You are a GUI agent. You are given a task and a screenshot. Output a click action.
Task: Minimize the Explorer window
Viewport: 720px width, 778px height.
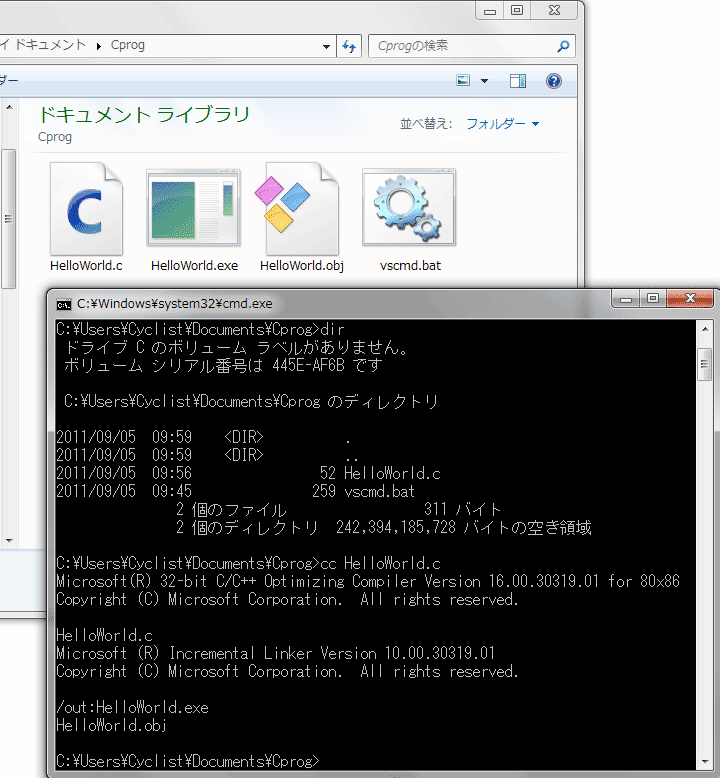pos(490,10)
